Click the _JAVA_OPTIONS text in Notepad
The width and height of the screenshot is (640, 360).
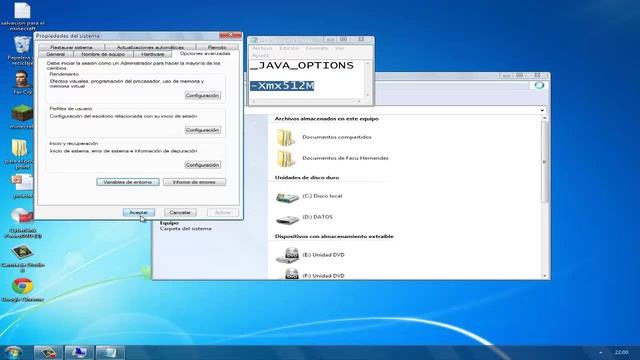click(x=302, y=65)
